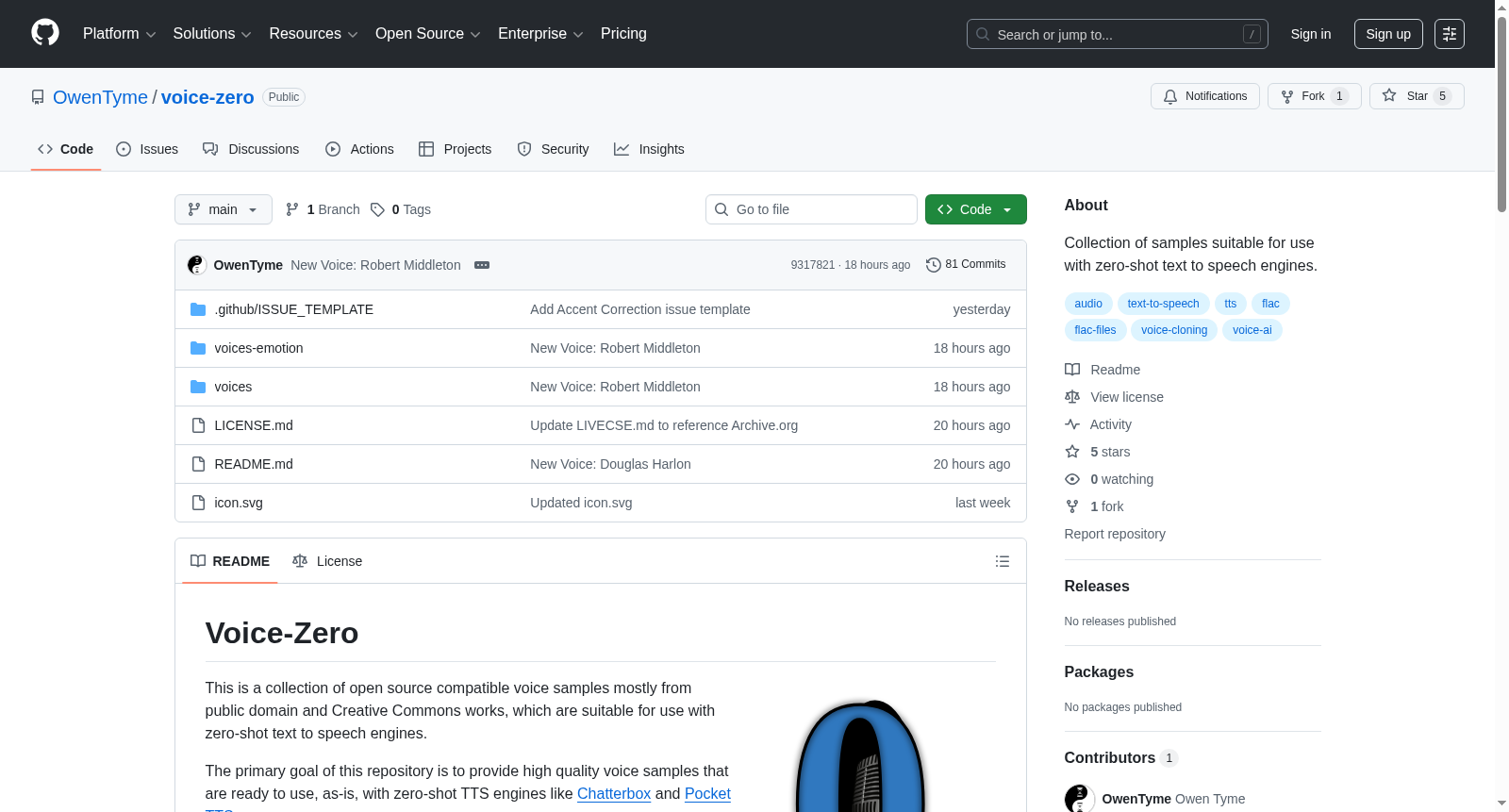
Task: Click the Sign up button
Action: [1388, 34]
